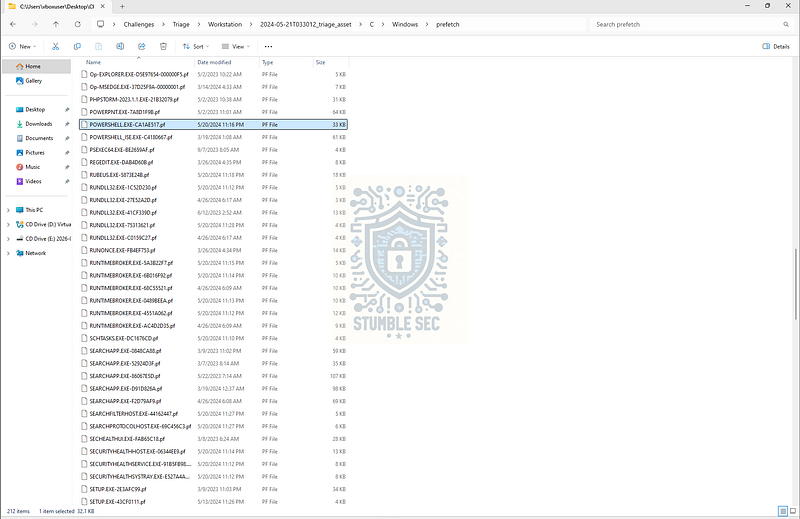Open Pictures quick access folder
Screen dimensions: 800x519
37,153
